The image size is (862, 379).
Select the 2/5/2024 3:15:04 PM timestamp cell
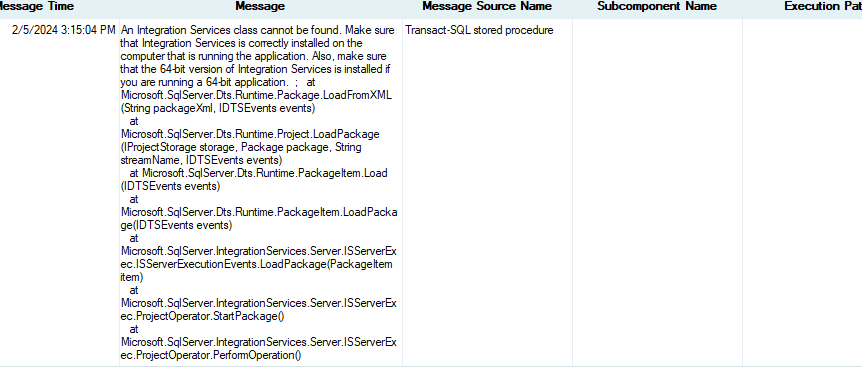coord(64,30)
